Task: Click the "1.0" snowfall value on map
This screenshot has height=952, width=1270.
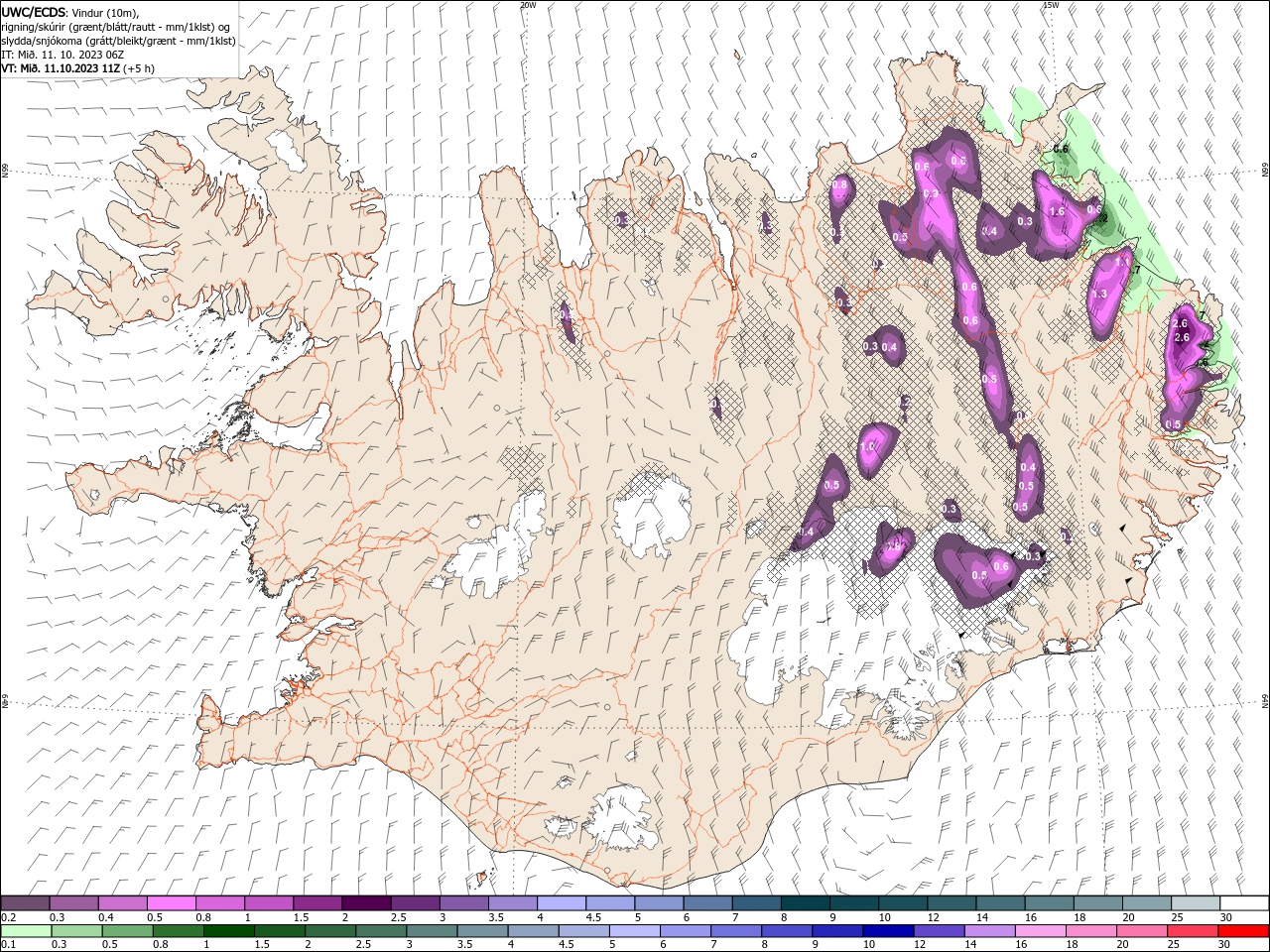Action: 868,447
